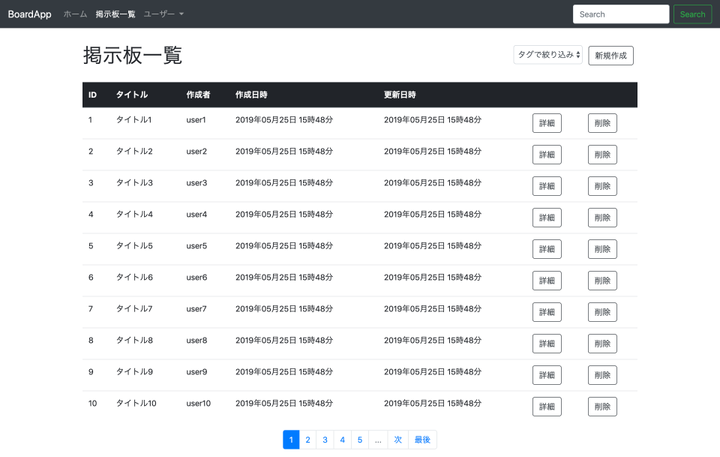Click 削除 for タイトル6

click(602, 281)
